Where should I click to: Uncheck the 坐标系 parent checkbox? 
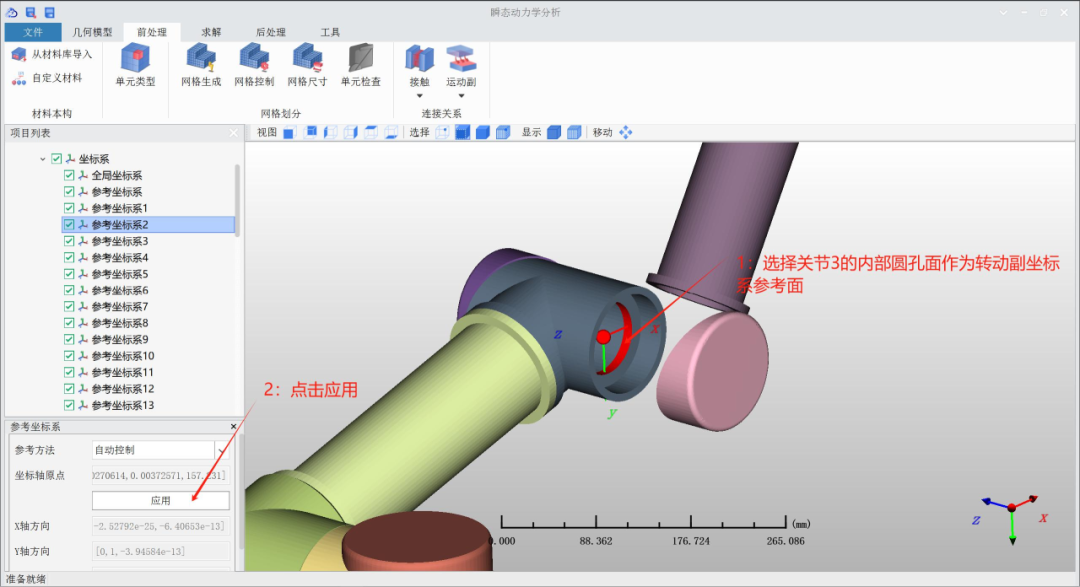pos(56,159)
